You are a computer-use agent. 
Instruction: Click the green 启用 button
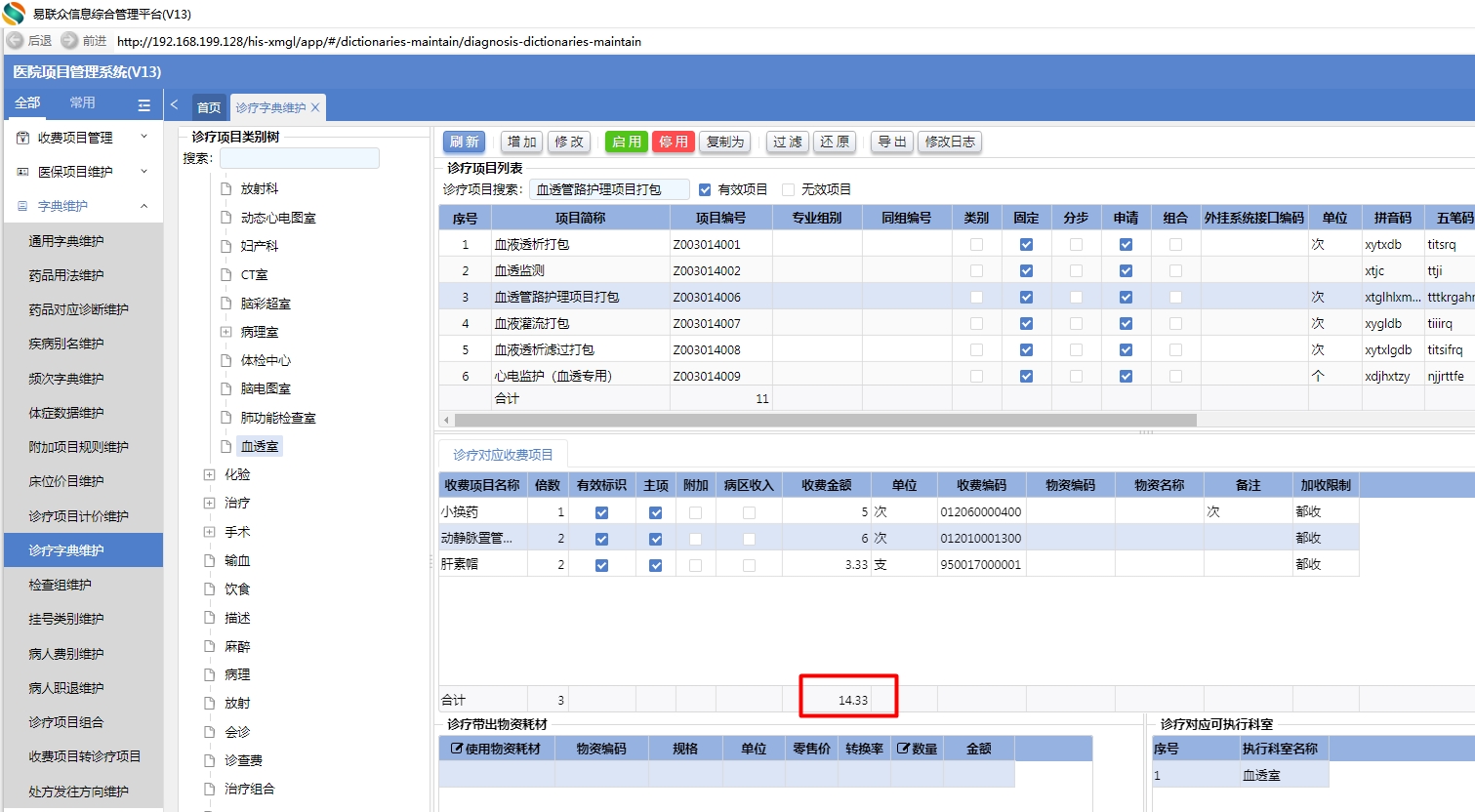click(627, 142)
